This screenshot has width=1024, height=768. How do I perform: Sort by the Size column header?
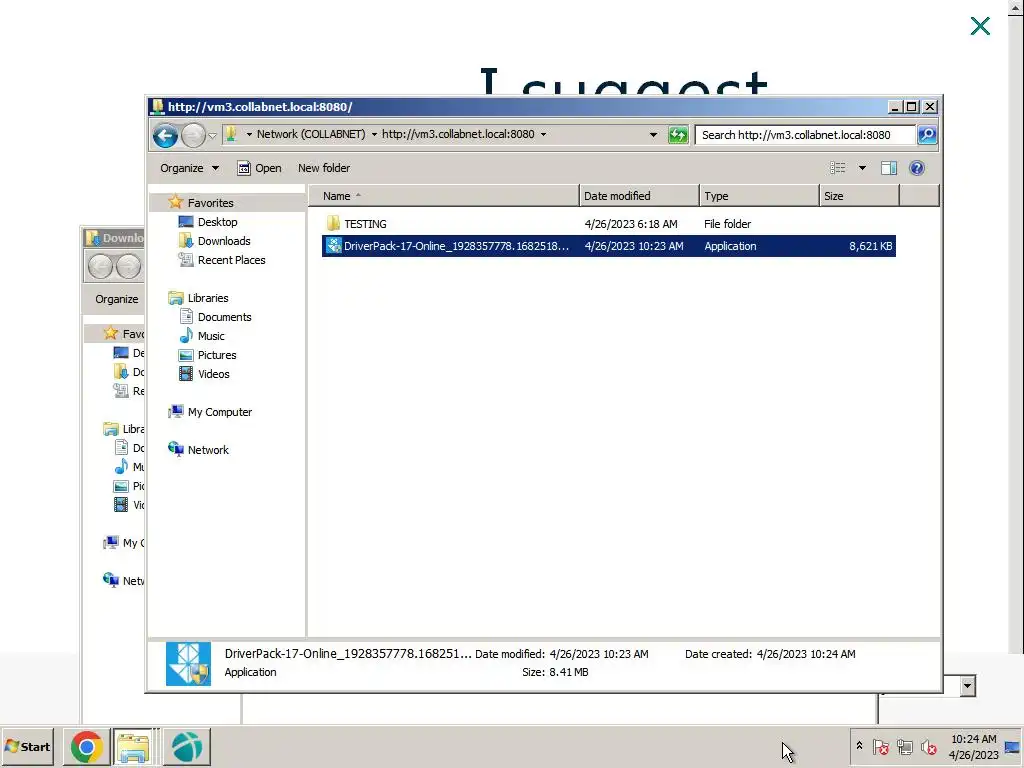(859, 196)
